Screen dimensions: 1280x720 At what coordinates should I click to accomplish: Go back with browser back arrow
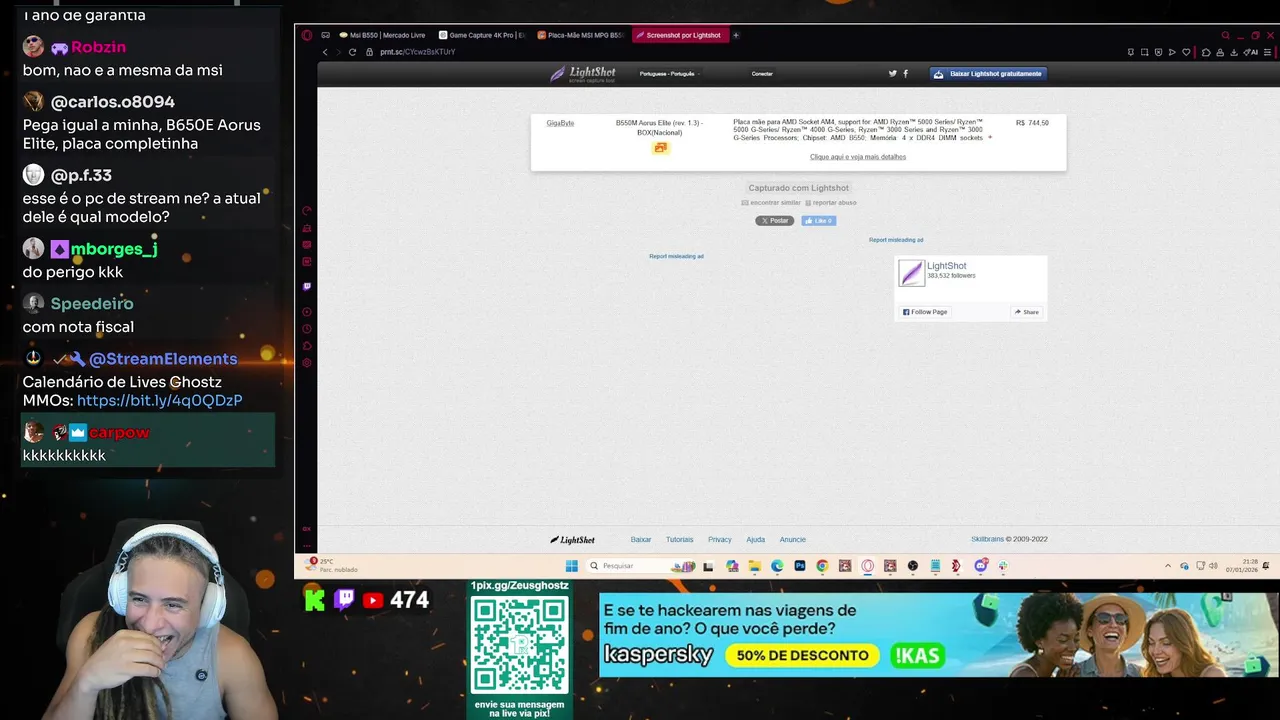[325, 52]
